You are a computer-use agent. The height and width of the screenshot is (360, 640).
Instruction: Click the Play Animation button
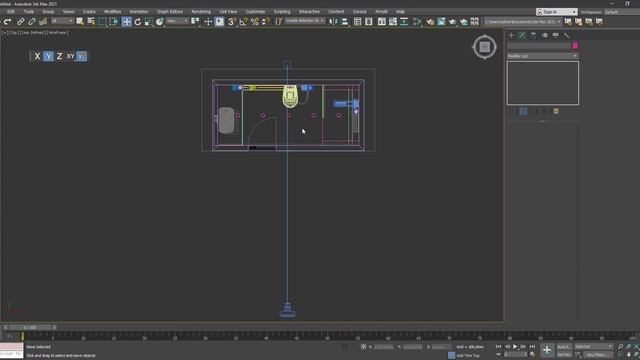(515, 347)
